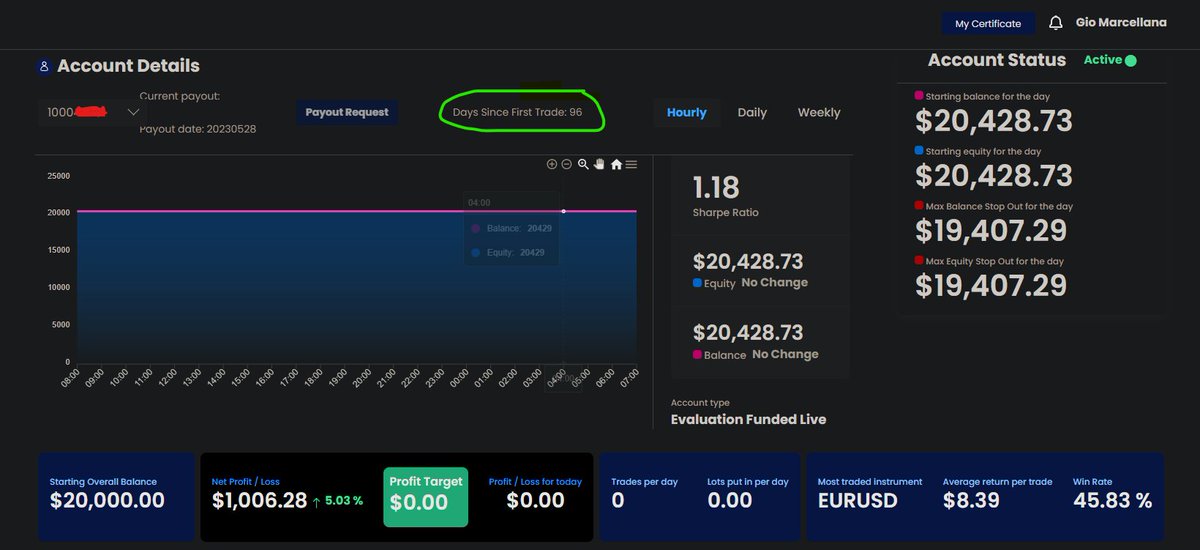Open the account number dropdown
Image resolution: width=1200 pixels, height=550 pixels.
point(92,112)
